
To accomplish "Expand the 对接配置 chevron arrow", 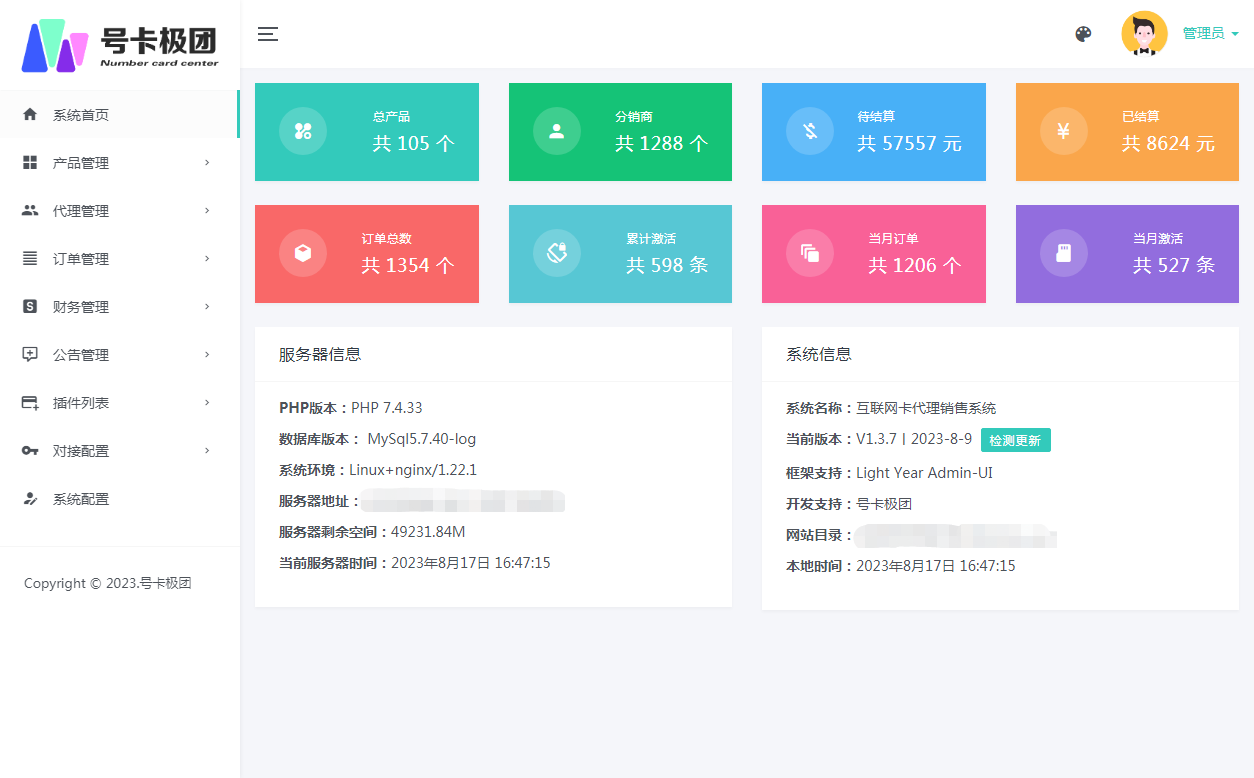I will 207,450.
